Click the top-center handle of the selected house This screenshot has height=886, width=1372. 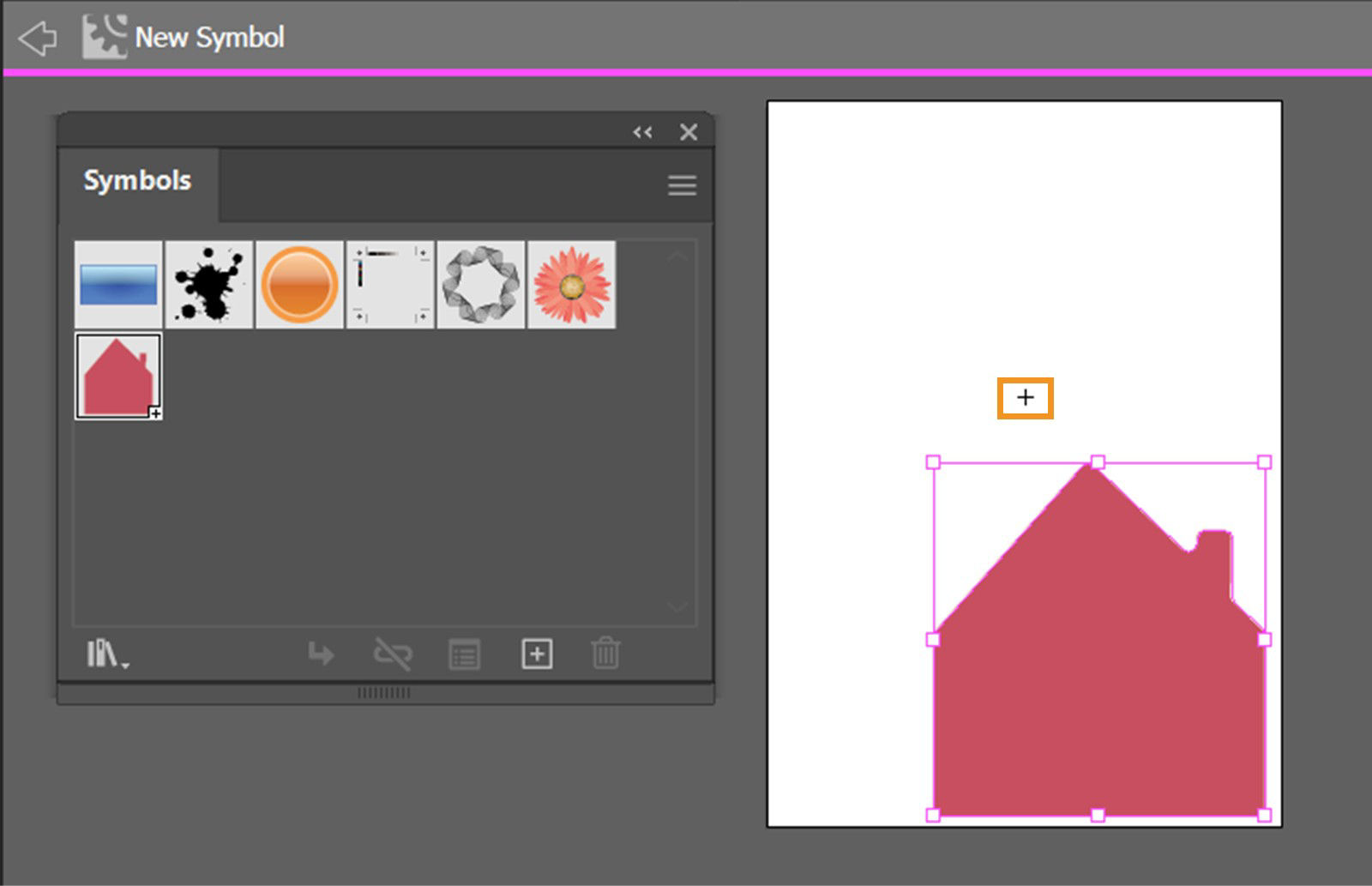[x=1097, y=461]
